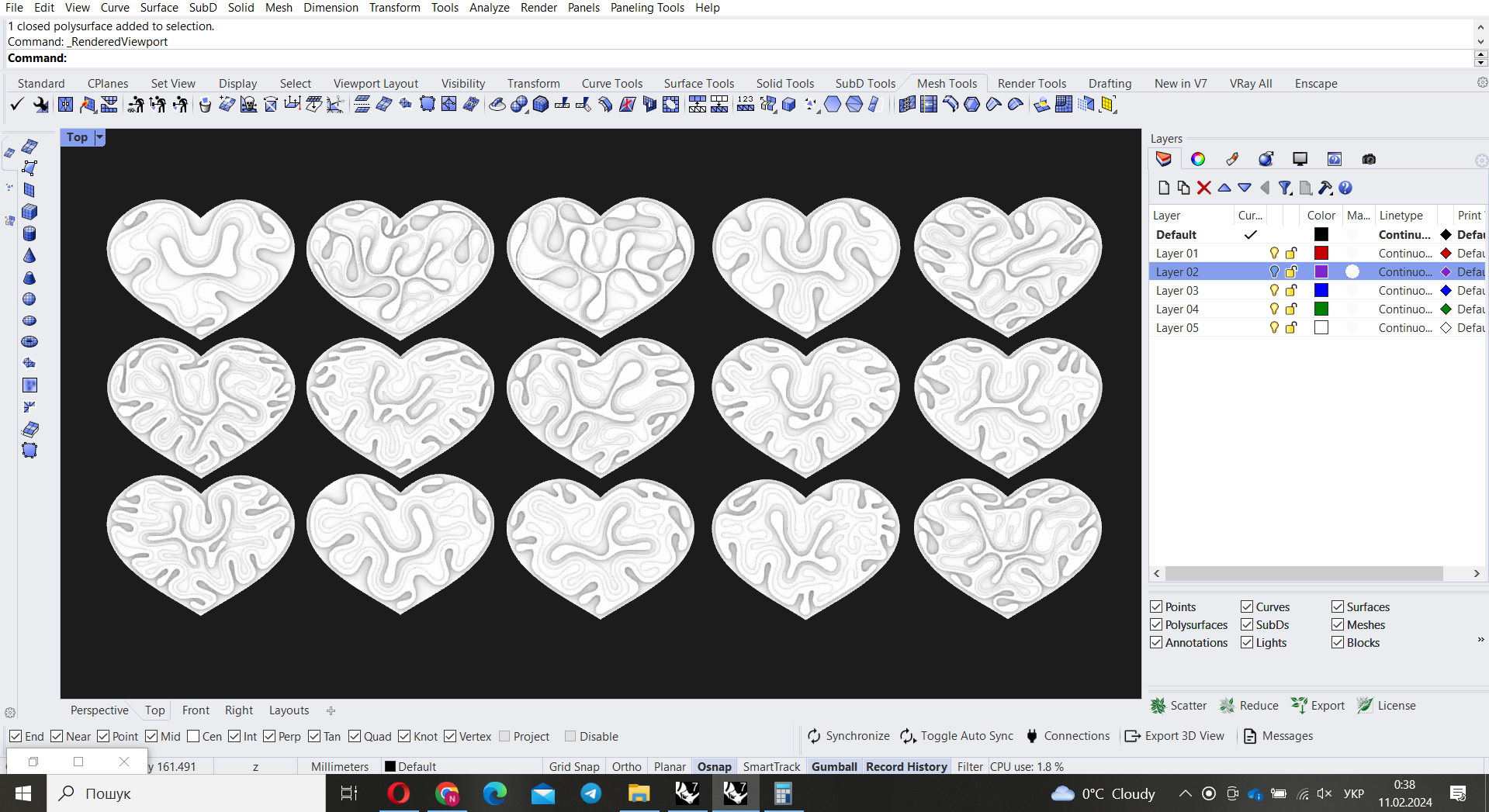Click the 123 mesh numbering icon
The width and height of the screenshot is (1489, 812).
point(746,104)
